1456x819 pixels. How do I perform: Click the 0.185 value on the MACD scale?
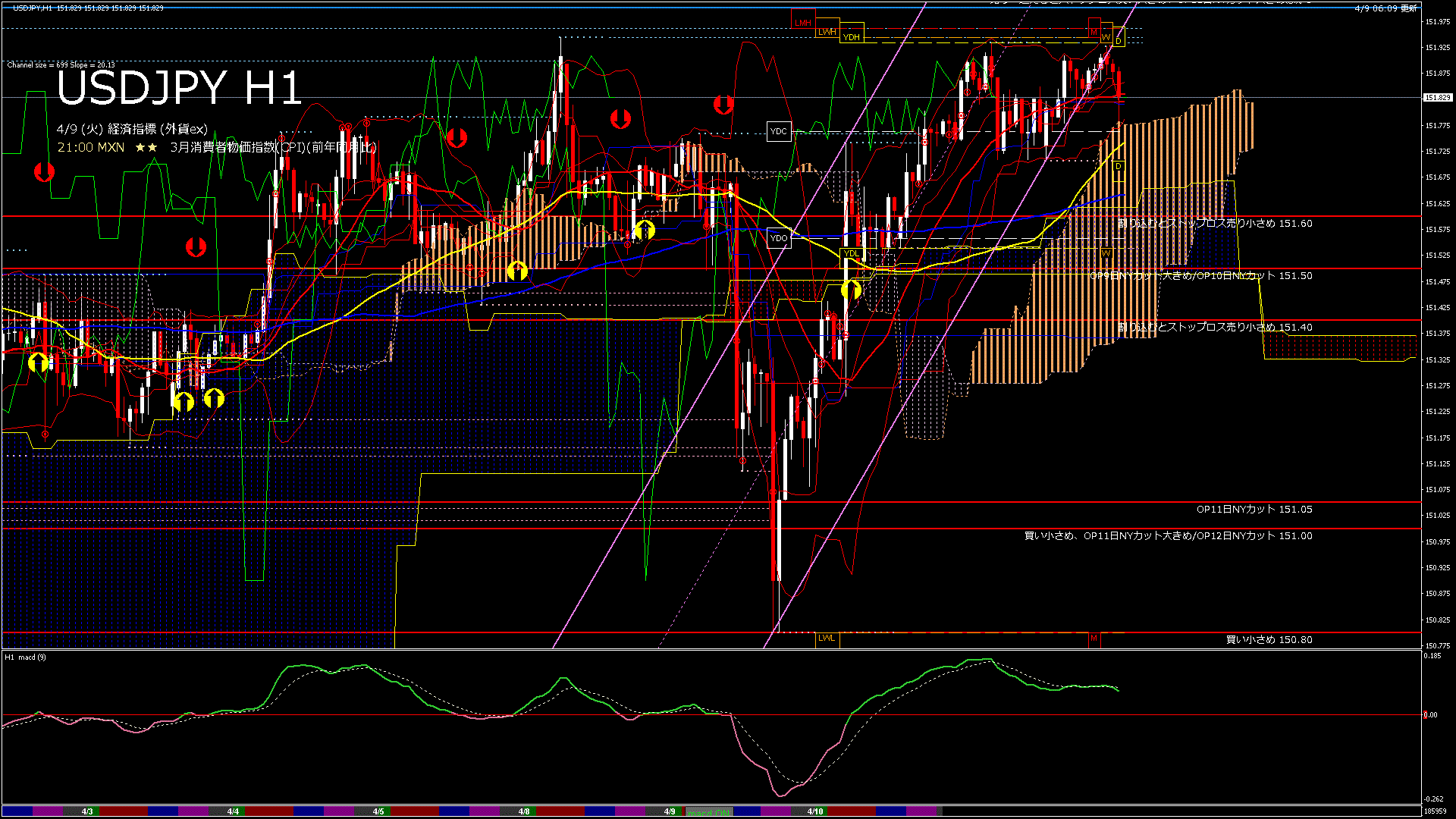pos(1432,656)
